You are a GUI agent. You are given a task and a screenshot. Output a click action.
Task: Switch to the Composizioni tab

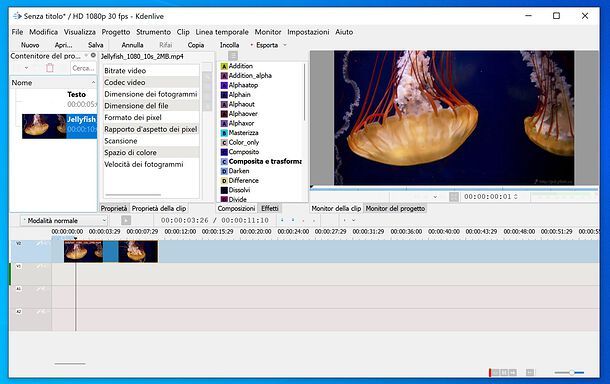coord(236,209)
